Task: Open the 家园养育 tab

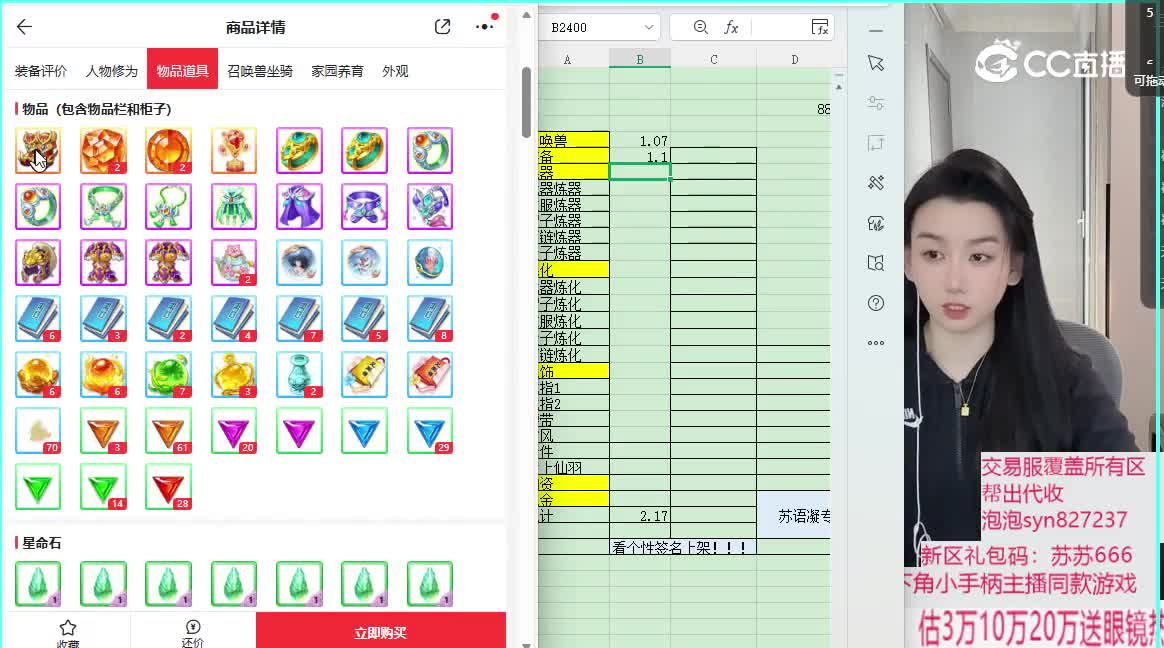Action: point(337,71)
